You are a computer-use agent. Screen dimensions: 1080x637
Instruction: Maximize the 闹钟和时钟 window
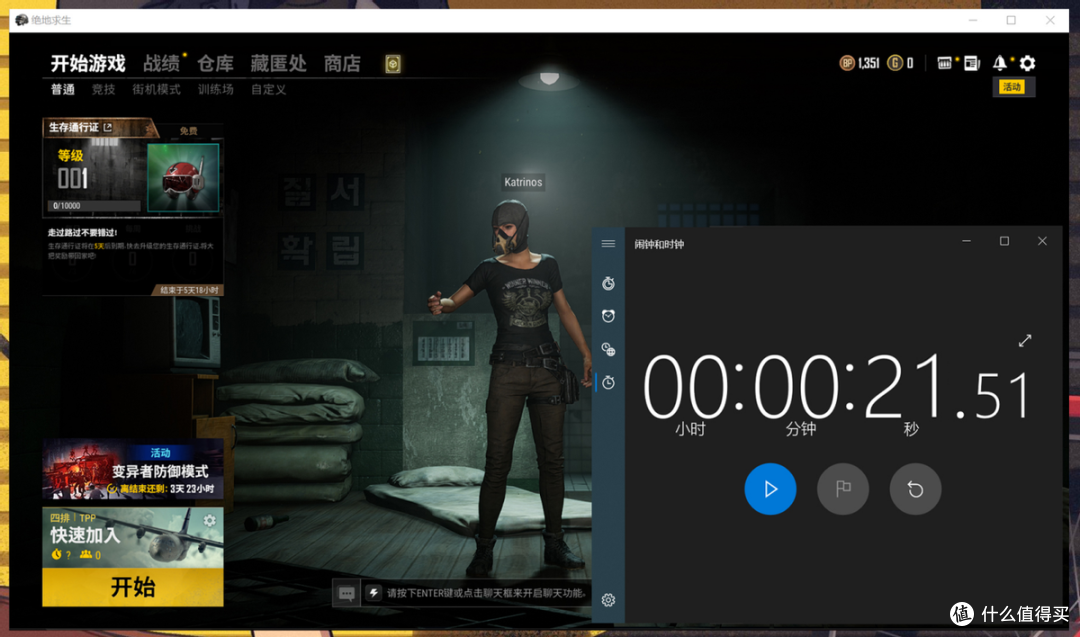pos(1004,241)
